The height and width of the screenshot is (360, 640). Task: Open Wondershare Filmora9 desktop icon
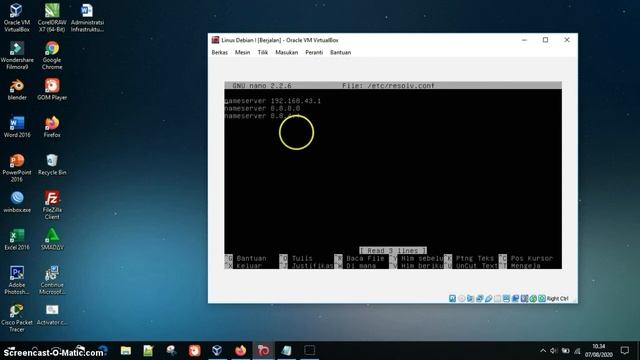pos(17,56)
